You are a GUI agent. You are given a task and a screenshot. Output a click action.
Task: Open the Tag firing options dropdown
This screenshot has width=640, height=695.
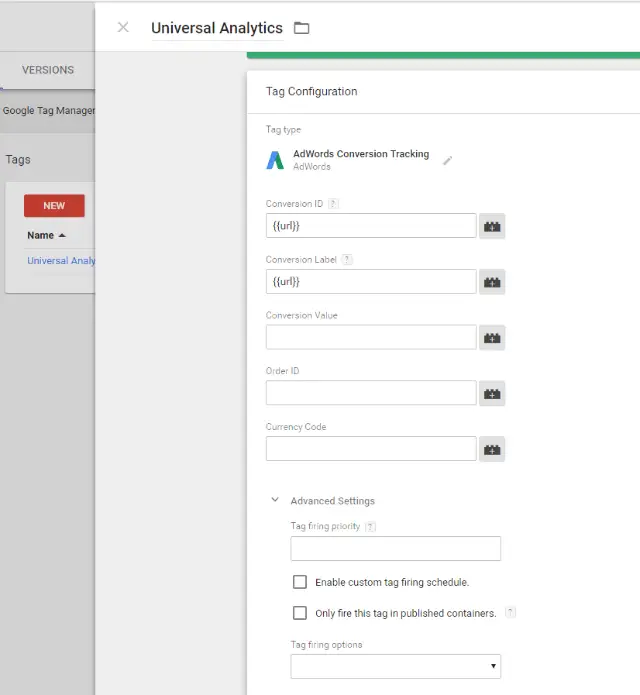395,666
